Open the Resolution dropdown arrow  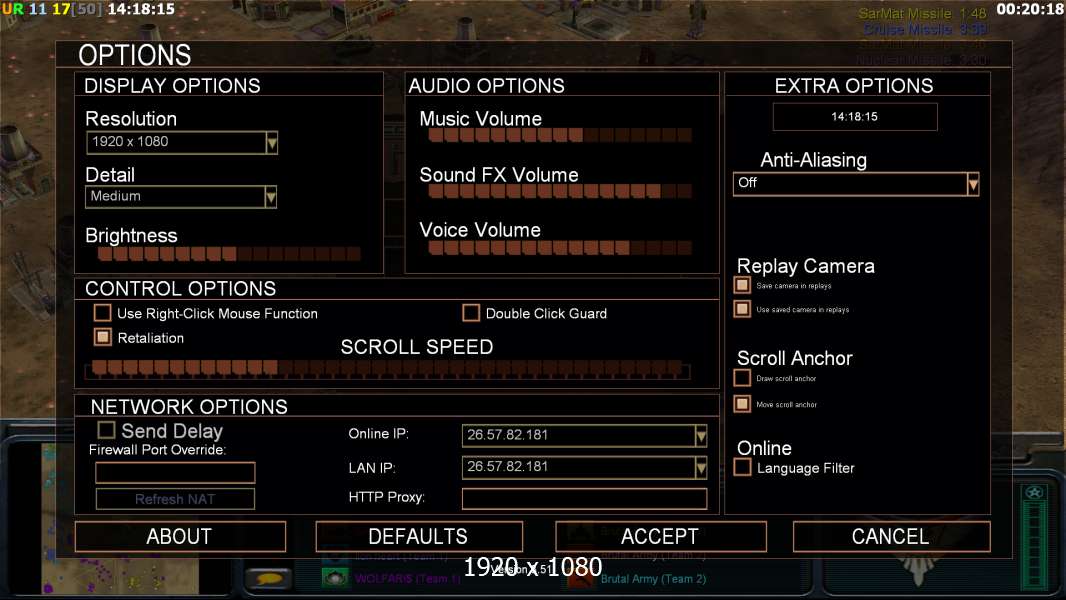272,143
